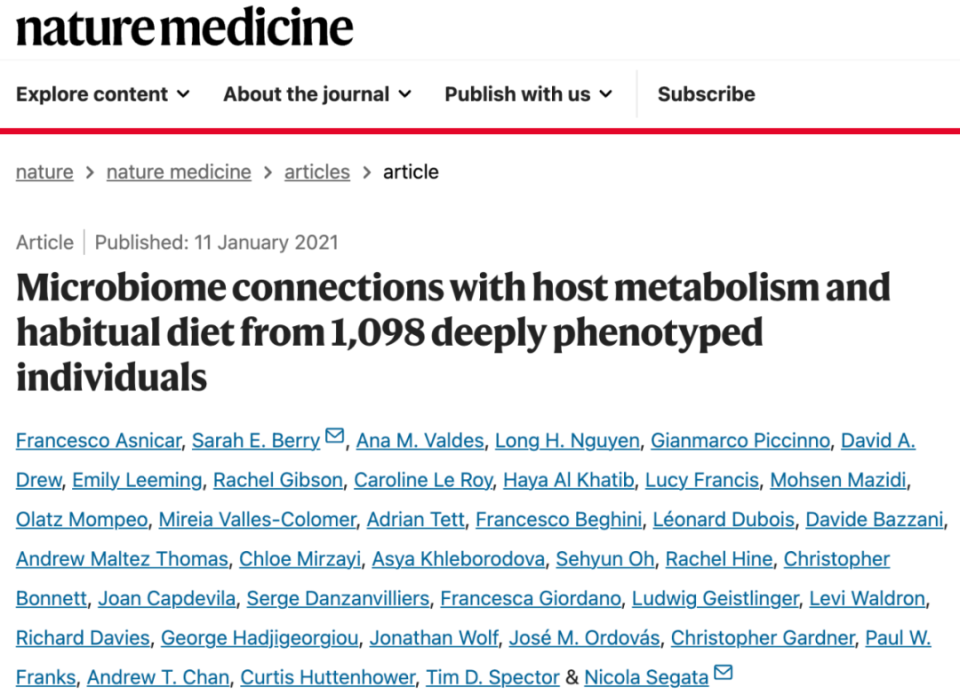
Task: Click author Tim D. Spector
Action: pyautogui.click(x=493, y=677)
